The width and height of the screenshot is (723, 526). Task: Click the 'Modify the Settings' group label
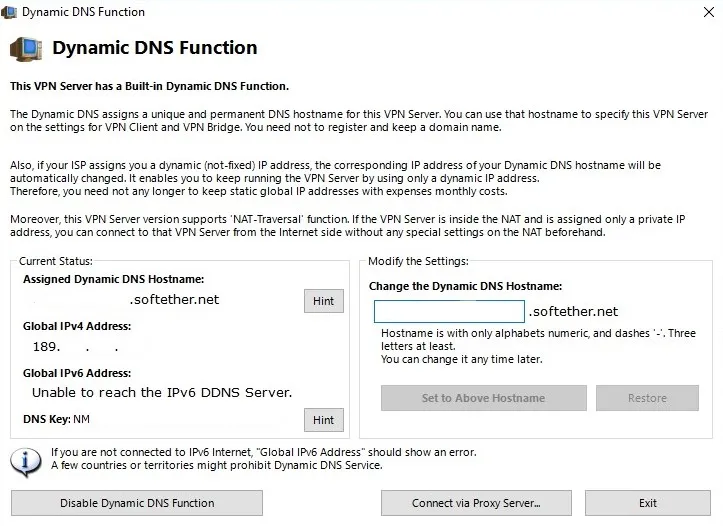pos(417,261)
